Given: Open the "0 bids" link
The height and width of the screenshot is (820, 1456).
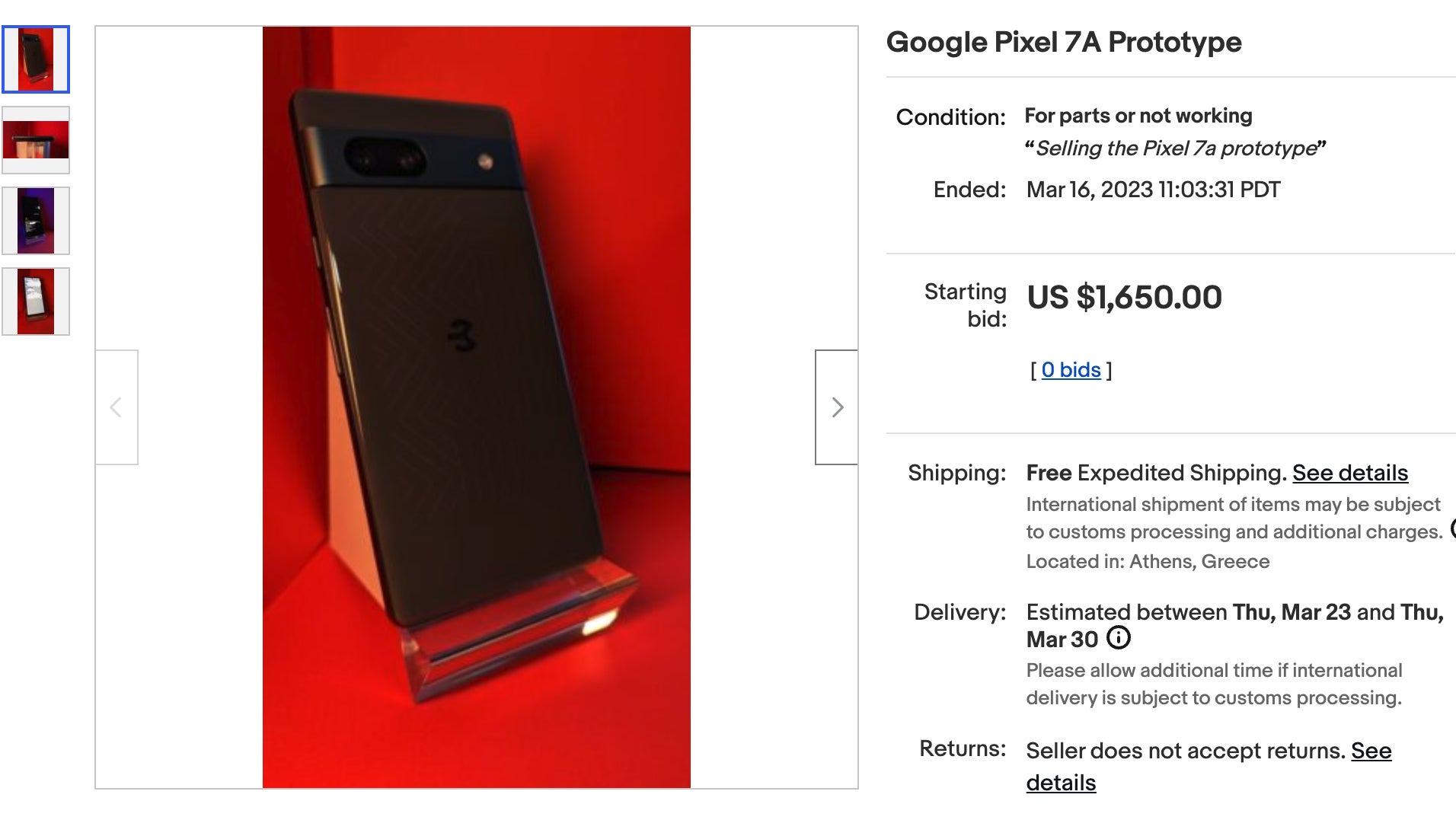Looking at the screenshot, I should pyautogui.click(x=1070, y=369).
